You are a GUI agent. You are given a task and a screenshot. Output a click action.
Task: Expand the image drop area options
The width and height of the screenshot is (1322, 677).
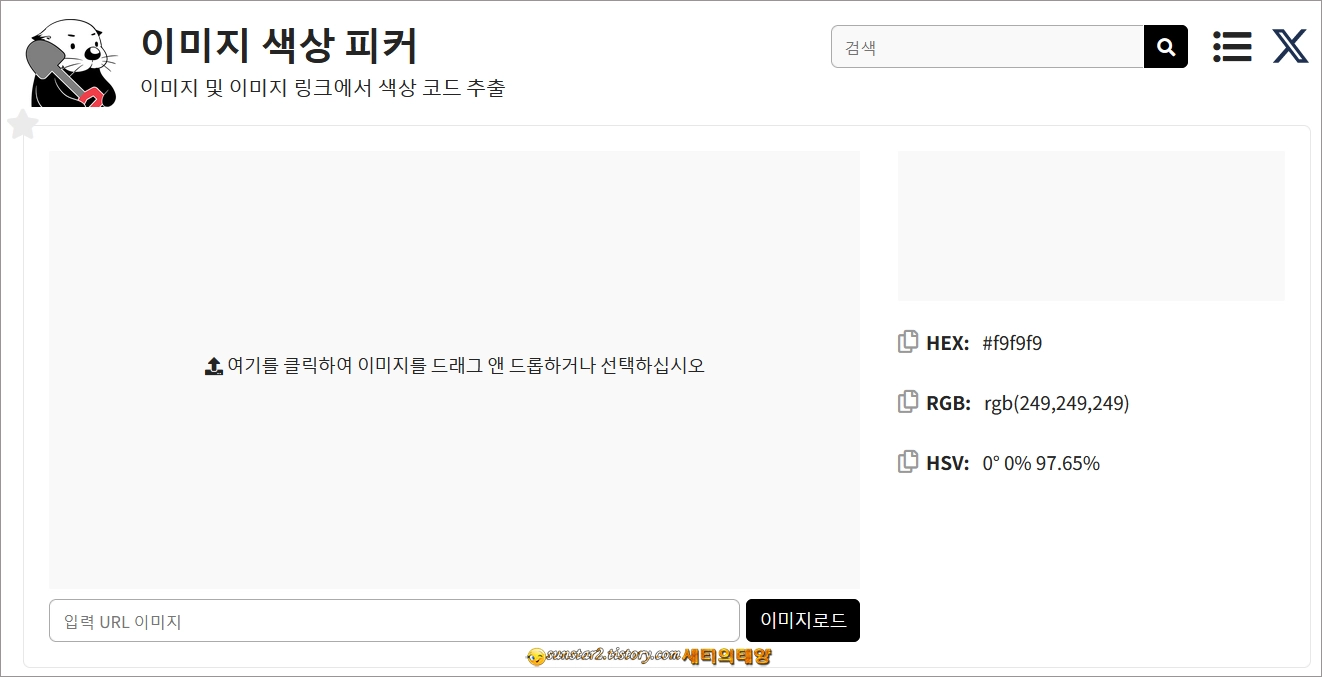click(454, 368)
